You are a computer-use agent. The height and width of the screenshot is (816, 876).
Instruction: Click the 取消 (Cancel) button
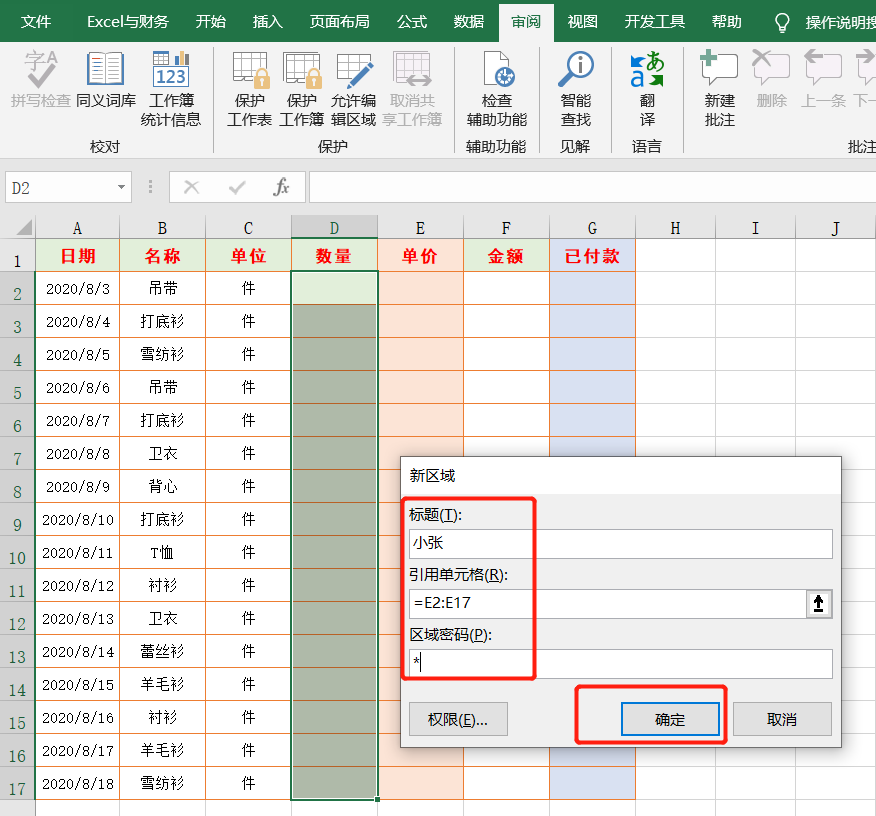(x=782, y=719)
